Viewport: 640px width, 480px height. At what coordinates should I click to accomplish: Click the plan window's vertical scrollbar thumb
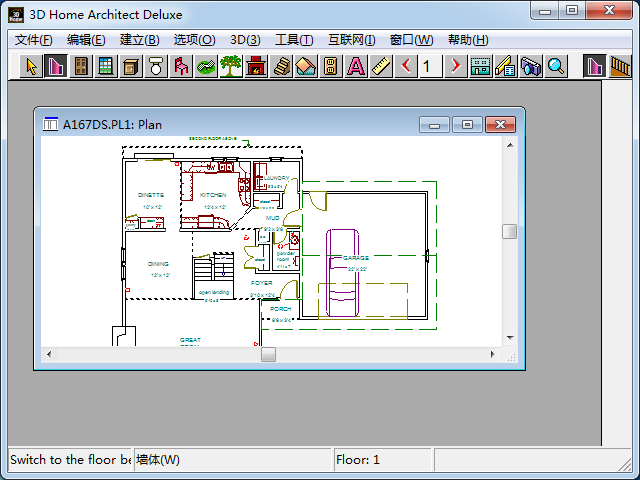click(x=510, y=231)
